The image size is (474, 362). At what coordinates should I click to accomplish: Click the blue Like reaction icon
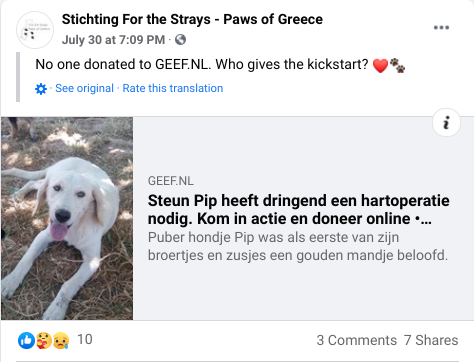click(x=26, y=340)
